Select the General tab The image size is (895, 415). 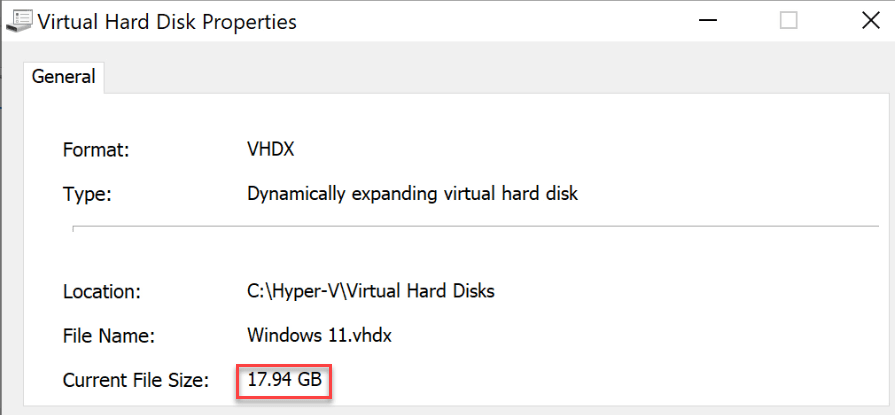coord(64,76)
